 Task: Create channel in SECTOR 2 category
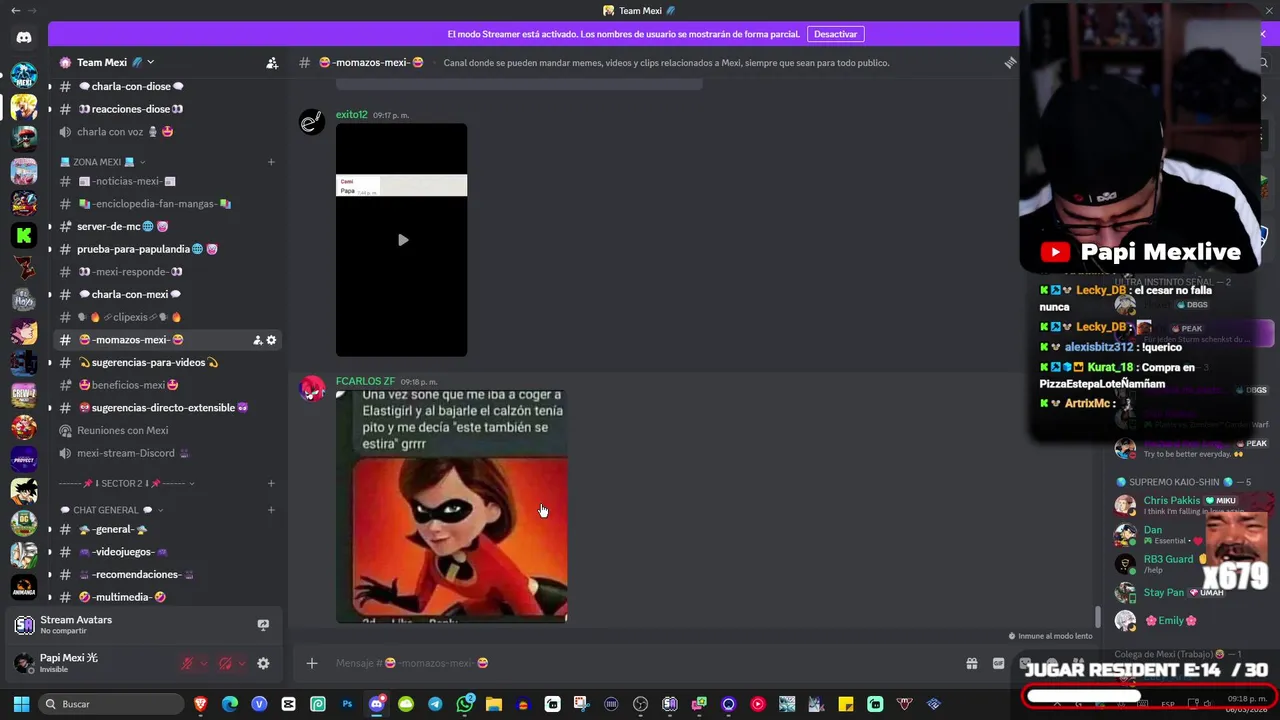pyautogui.click(x=271, y=484)
